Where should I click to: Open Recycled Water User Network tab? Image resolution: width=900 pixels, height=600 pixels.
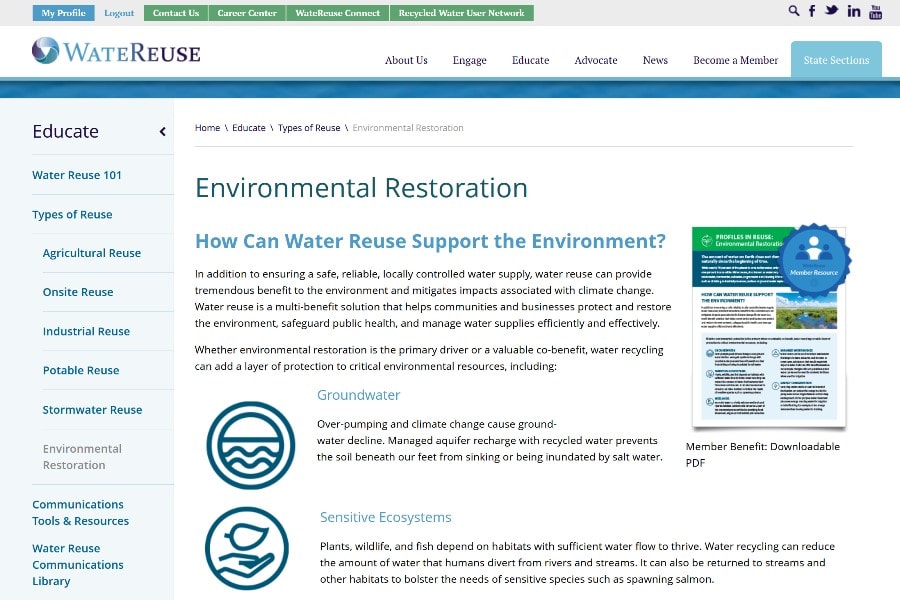tap(461, 13)
